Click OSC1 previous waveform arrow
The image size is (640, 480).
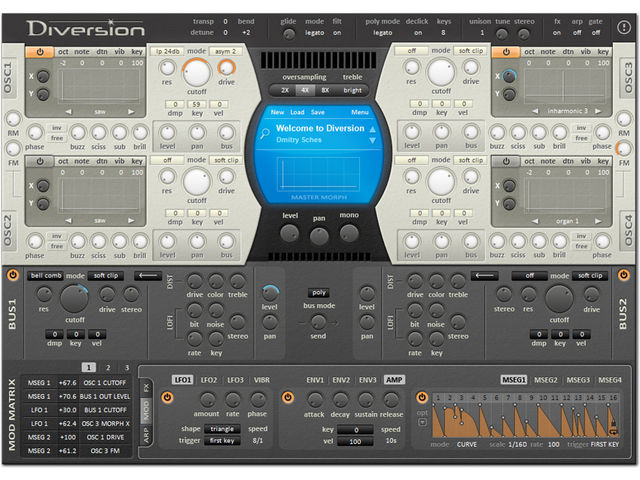(x=68, y=111)
